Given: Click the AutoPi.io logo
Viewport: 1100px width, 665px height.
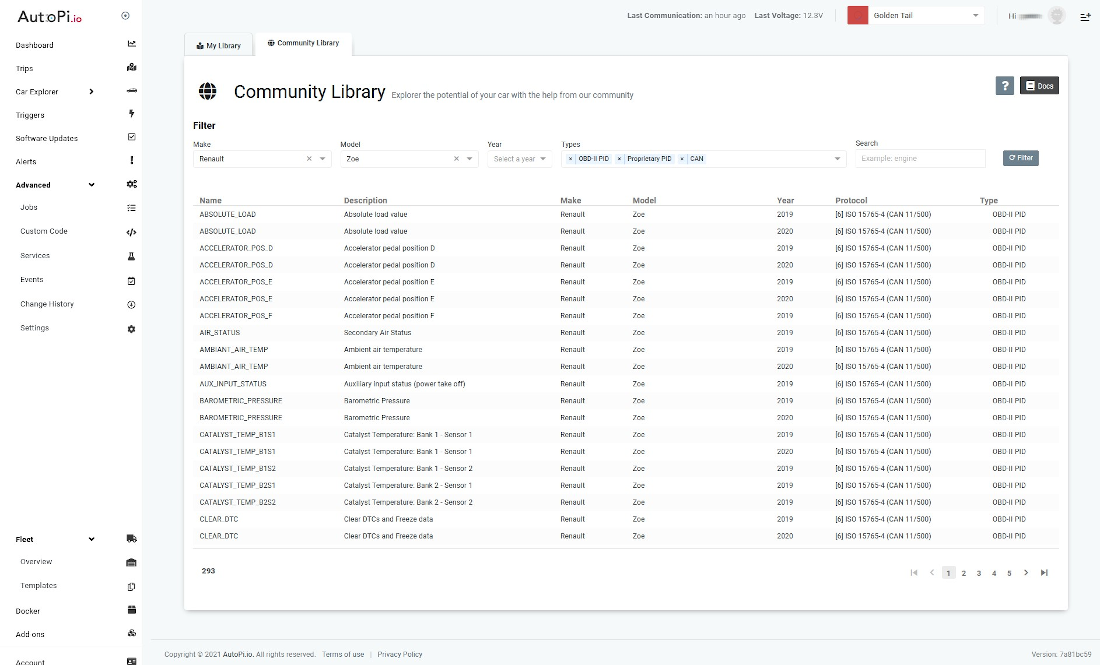Looking at the screenshot, I should click(49, 17).
